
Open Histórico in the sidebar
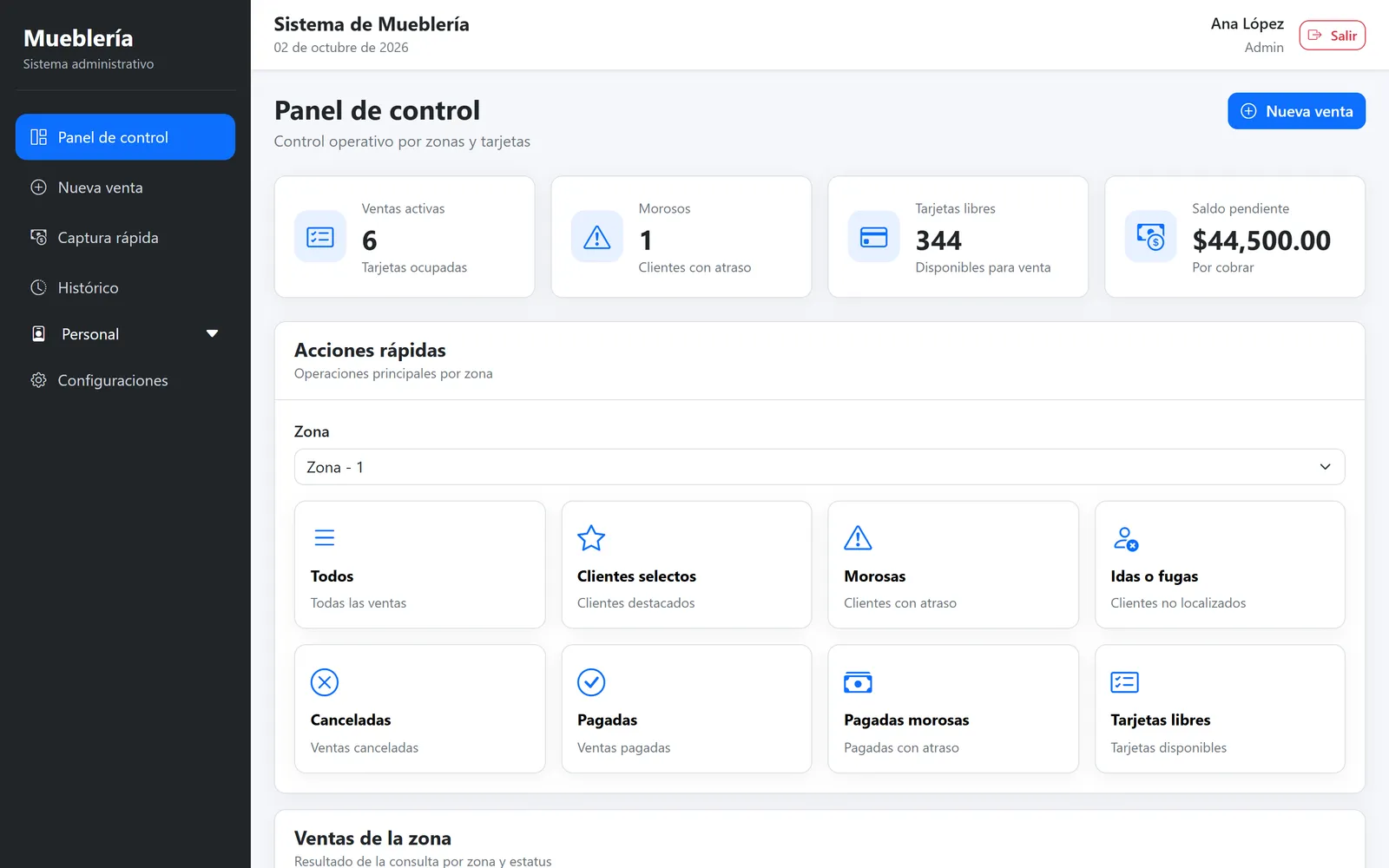coord(125,287)
